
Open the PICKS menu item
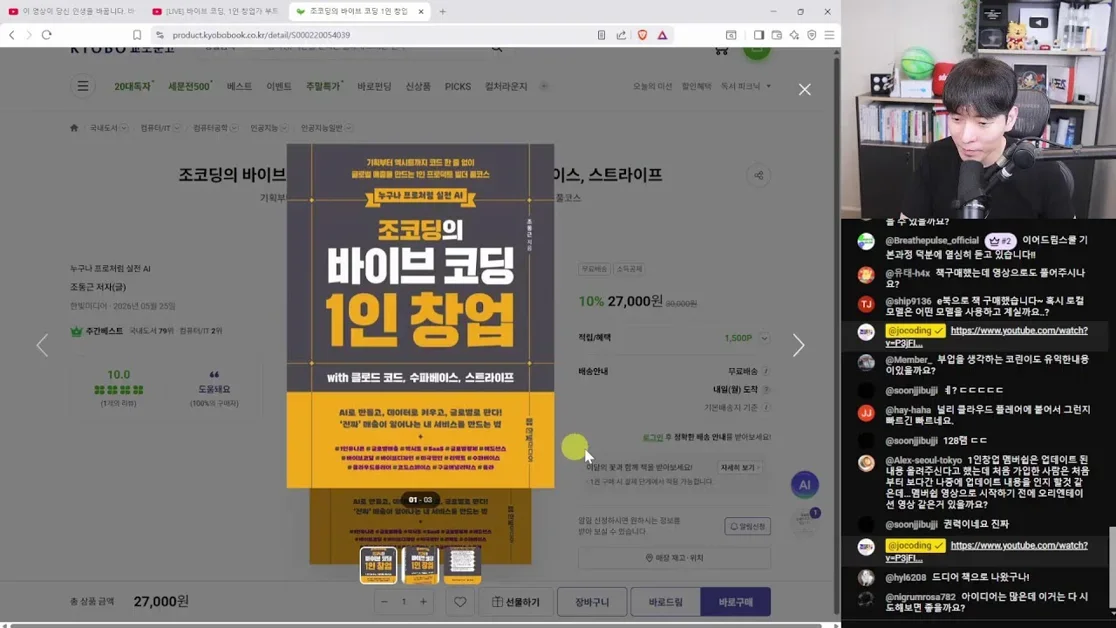pos(458,86)
